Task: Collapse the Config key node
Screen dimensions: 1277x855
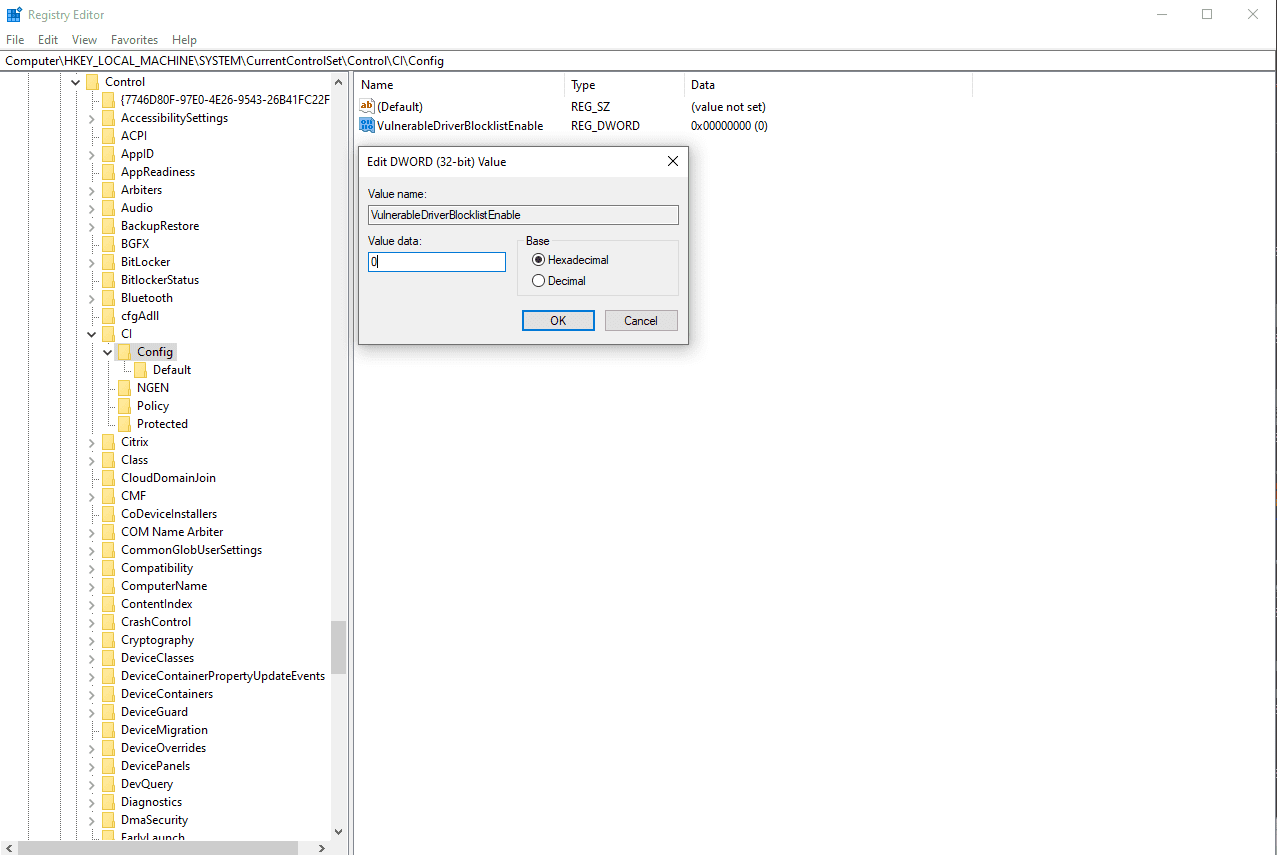Action: (107, 352)
